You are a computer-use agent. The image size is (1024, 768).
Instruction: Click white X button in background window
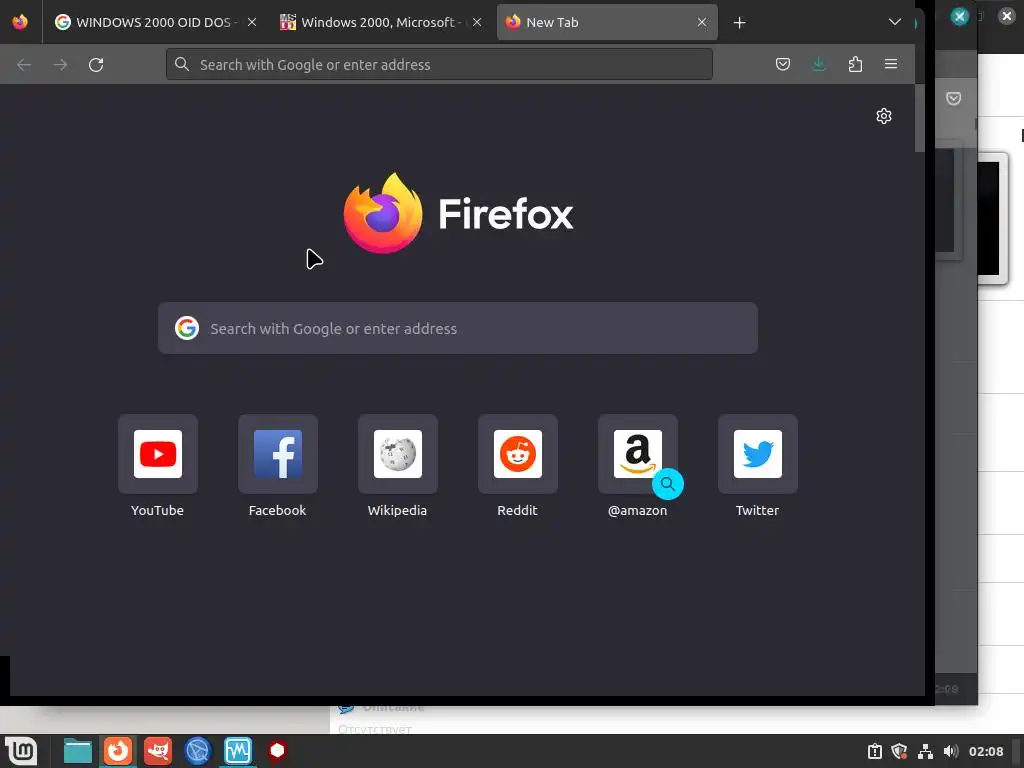coord(1007,16)
